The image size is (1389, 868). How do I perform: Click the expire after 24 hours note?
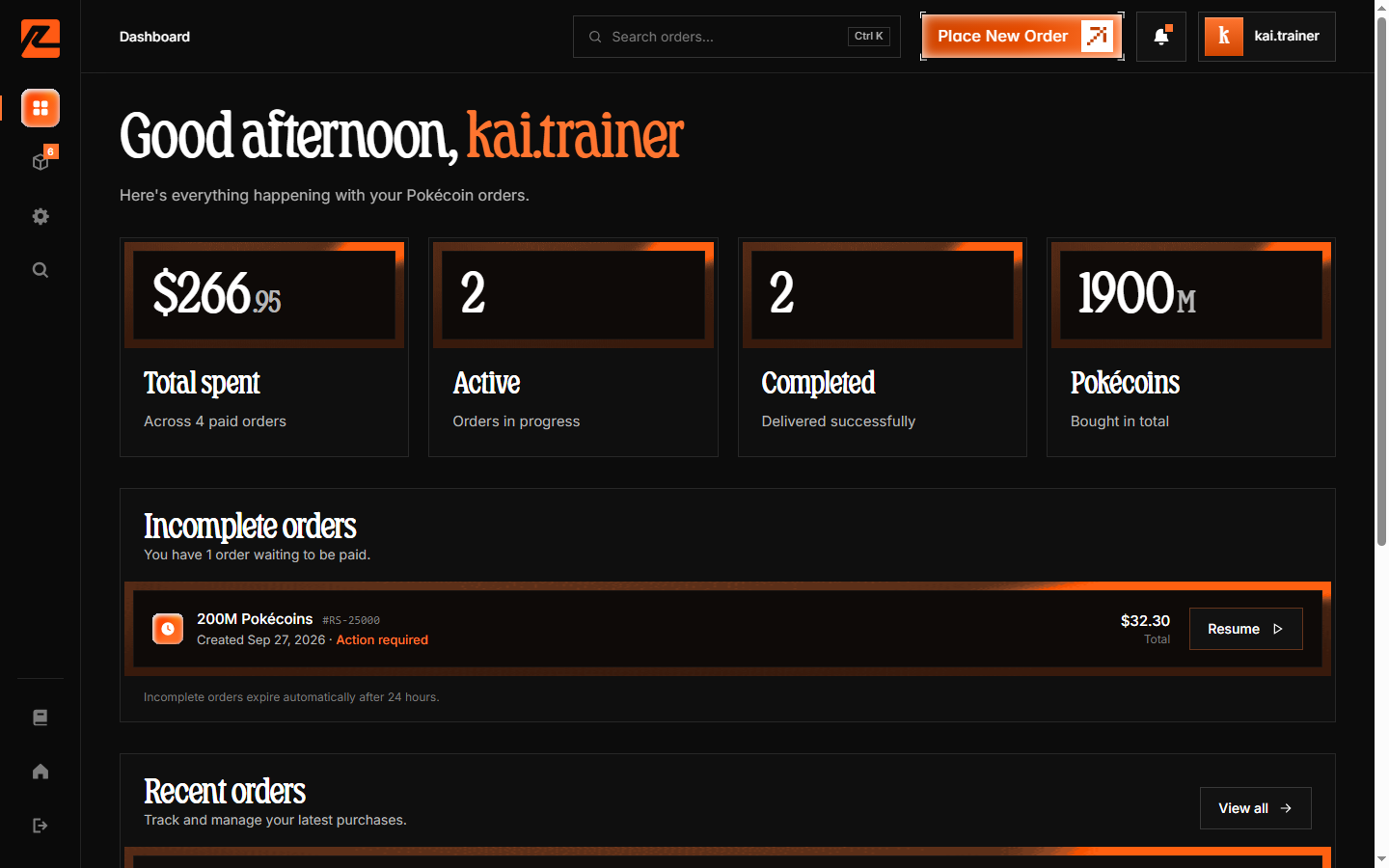coord(291,697)
